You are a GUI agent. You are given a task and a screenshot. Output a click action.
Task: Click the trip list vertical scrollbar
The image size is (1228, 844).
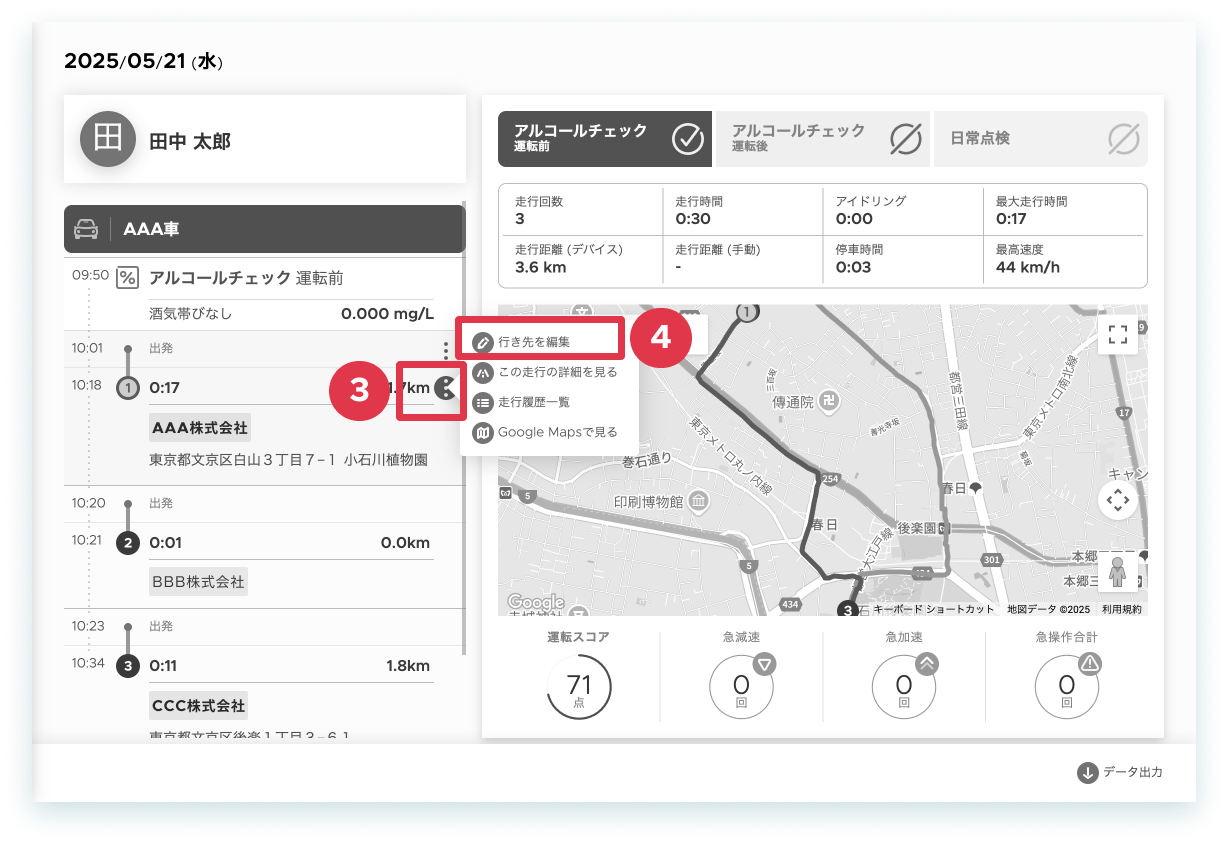[463, 430]
